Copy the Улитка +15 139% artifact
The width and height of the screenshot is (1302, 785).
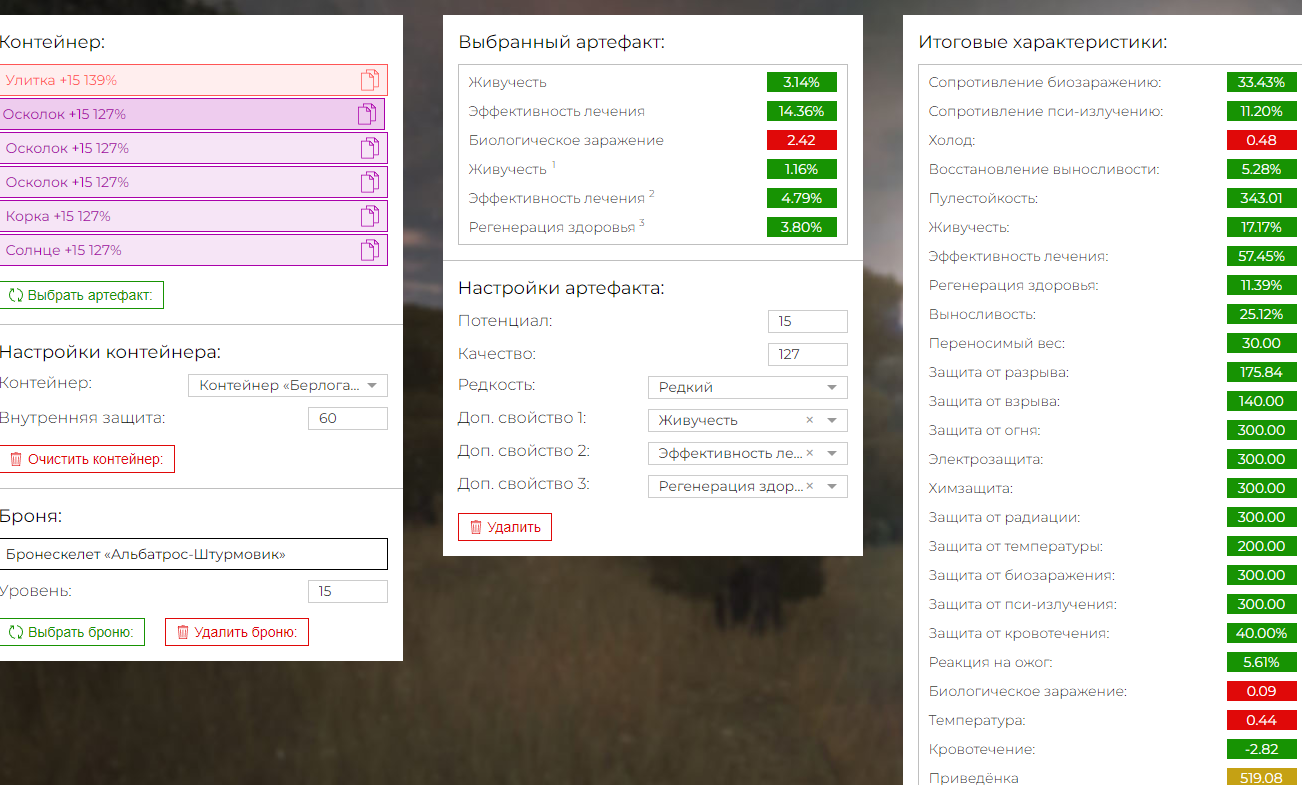point(370,80)
